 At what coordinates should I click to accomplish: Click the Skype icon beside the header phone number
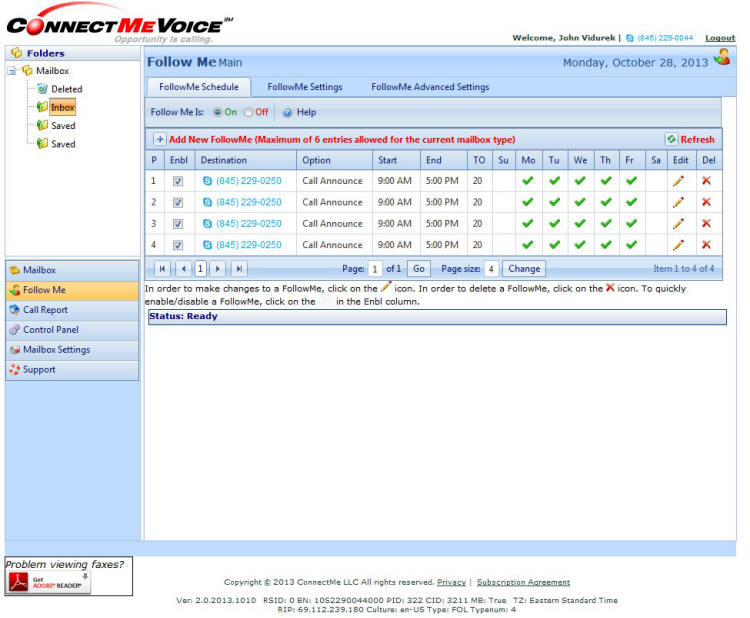[x=629, y=38]
